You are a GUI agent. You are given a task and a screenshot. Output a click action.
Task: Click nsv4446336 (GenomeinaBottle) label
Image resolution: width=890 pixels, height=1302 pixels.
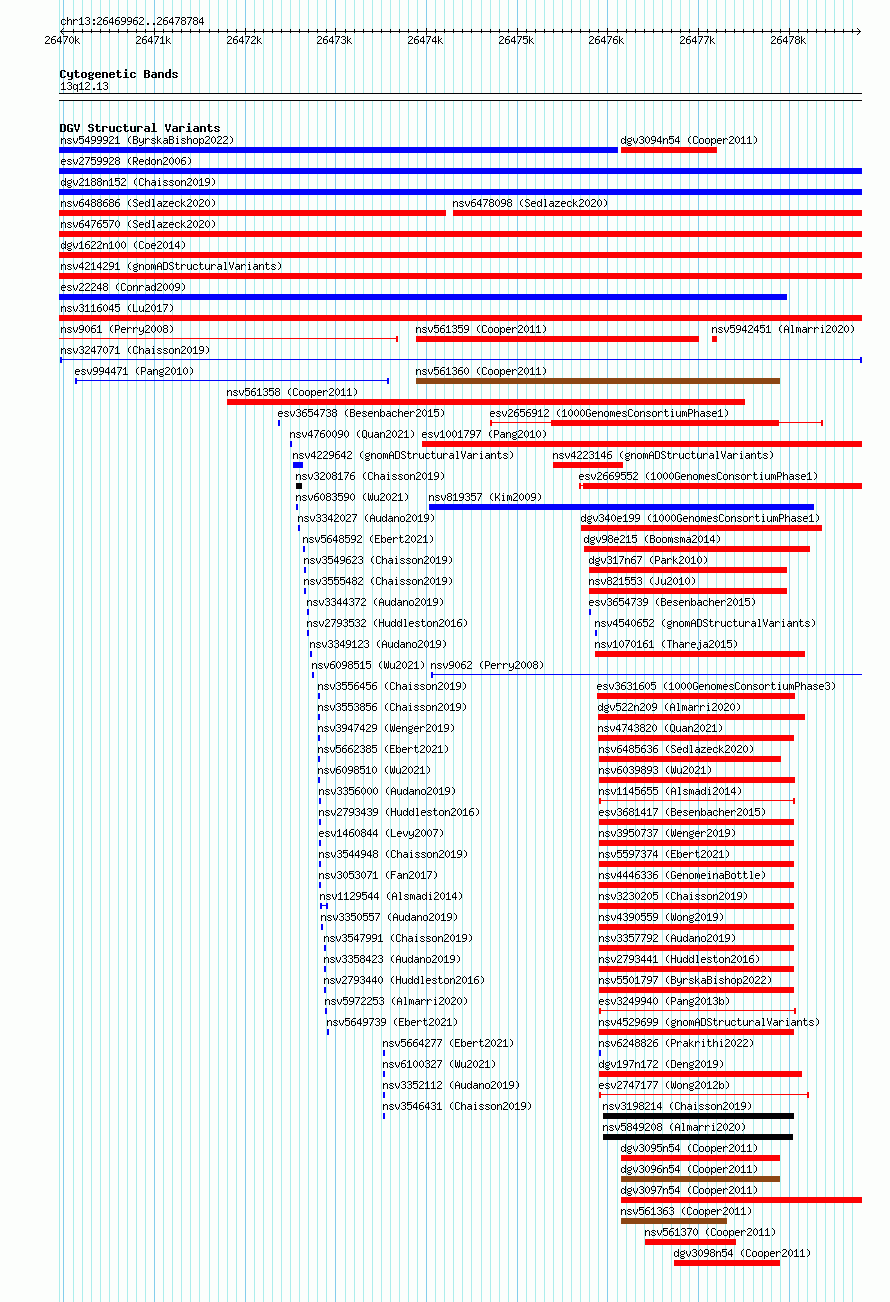point(682,875)
